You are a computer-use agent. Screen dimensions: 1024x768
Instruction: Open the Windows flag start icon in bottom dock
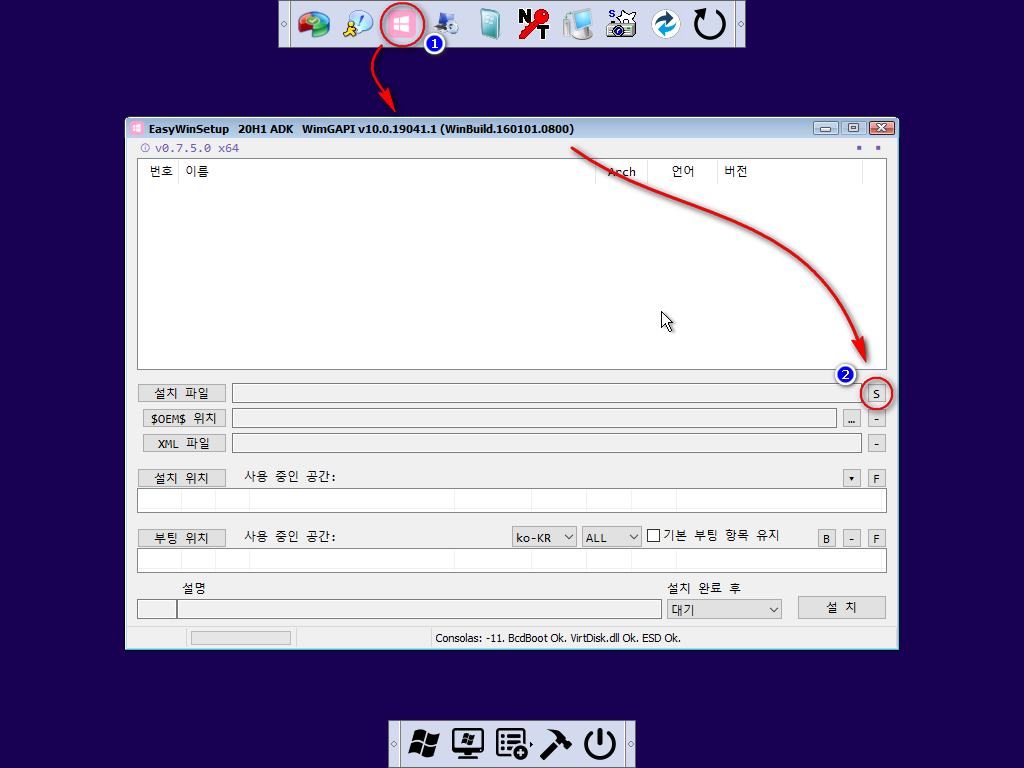coord(424,744)
